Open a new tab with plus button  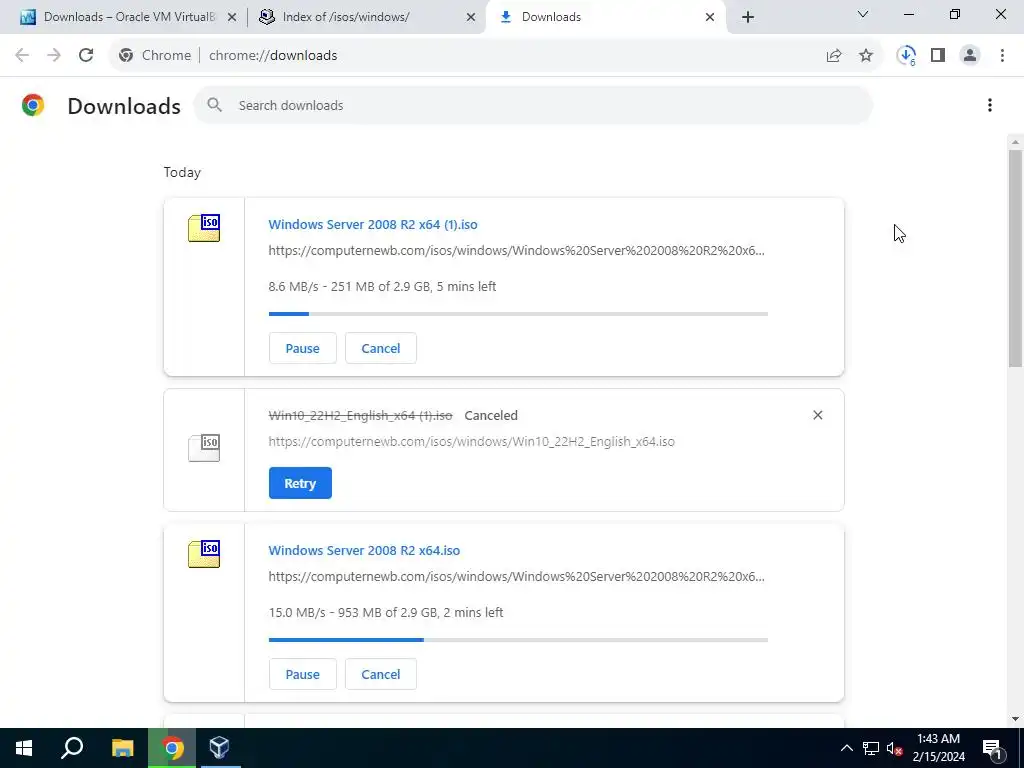pyautogui.click(x=748, y=17)
